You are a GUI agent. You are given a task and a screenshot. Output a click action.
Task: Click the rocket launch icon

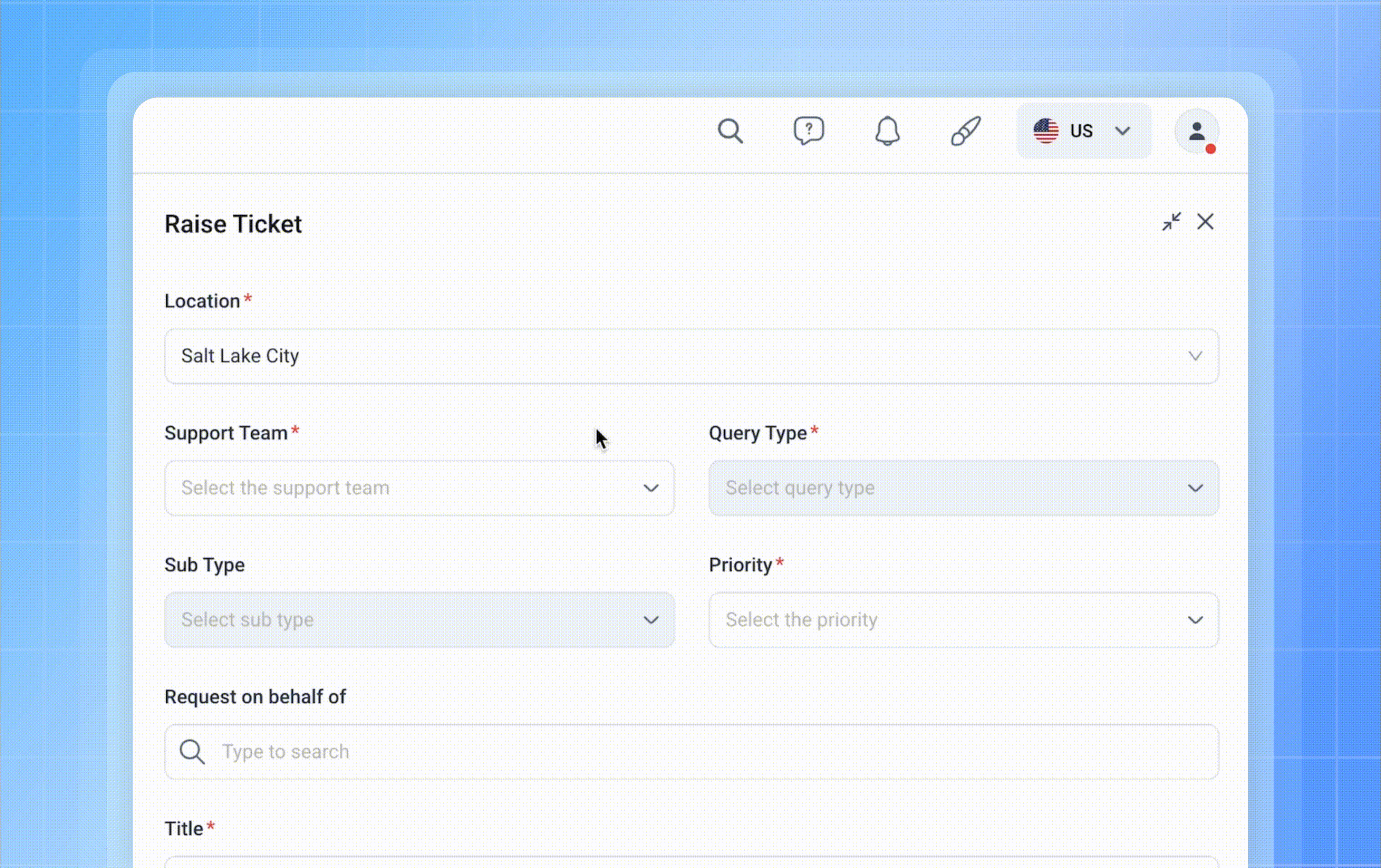[966, 131]
